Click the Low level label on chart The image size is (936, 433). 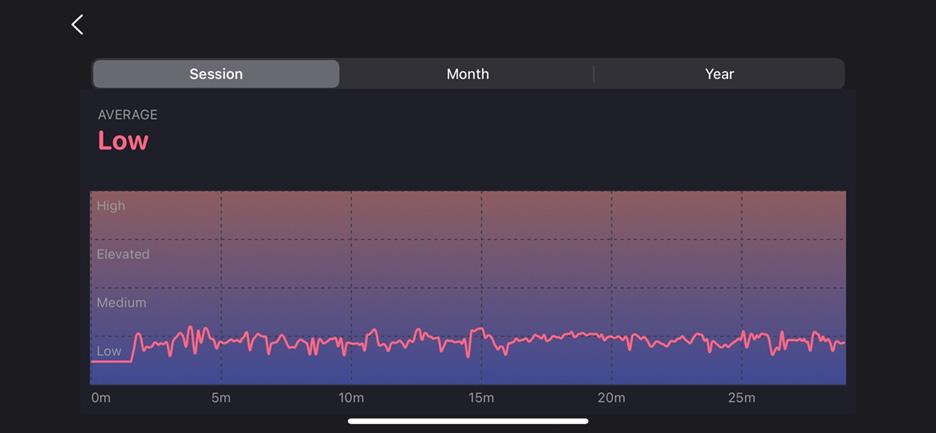109,351
